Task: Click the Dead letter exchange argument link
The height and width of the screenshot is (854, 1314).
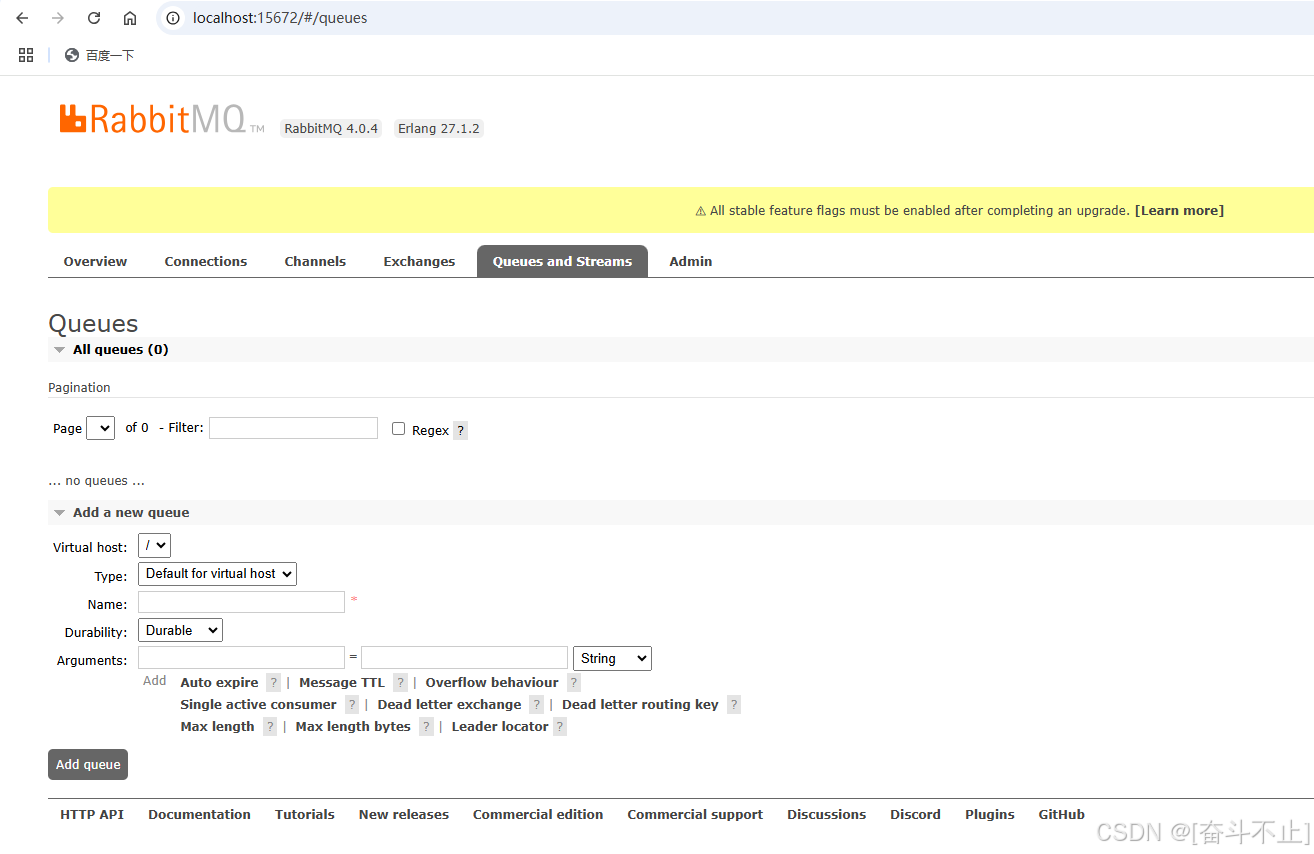Action: click(x=450, y=705)
